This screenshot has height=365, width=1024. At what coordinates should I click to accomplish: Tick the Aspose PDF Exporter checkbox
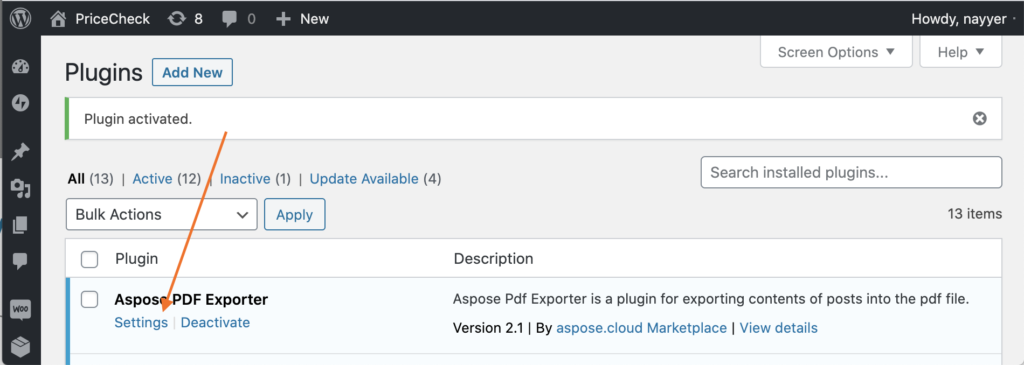[89, 300]
